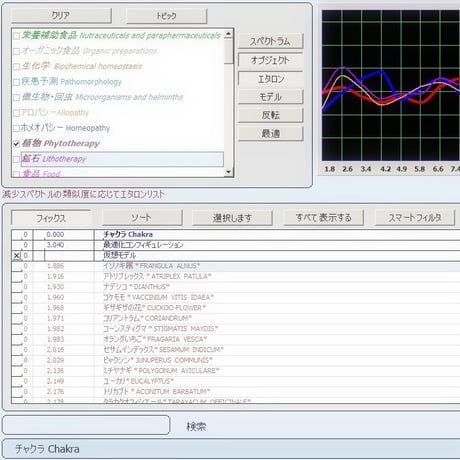Click the category list scrollbar thumb
The width and height of the screenshot is (460, 460).
click(x=228, y=51)
